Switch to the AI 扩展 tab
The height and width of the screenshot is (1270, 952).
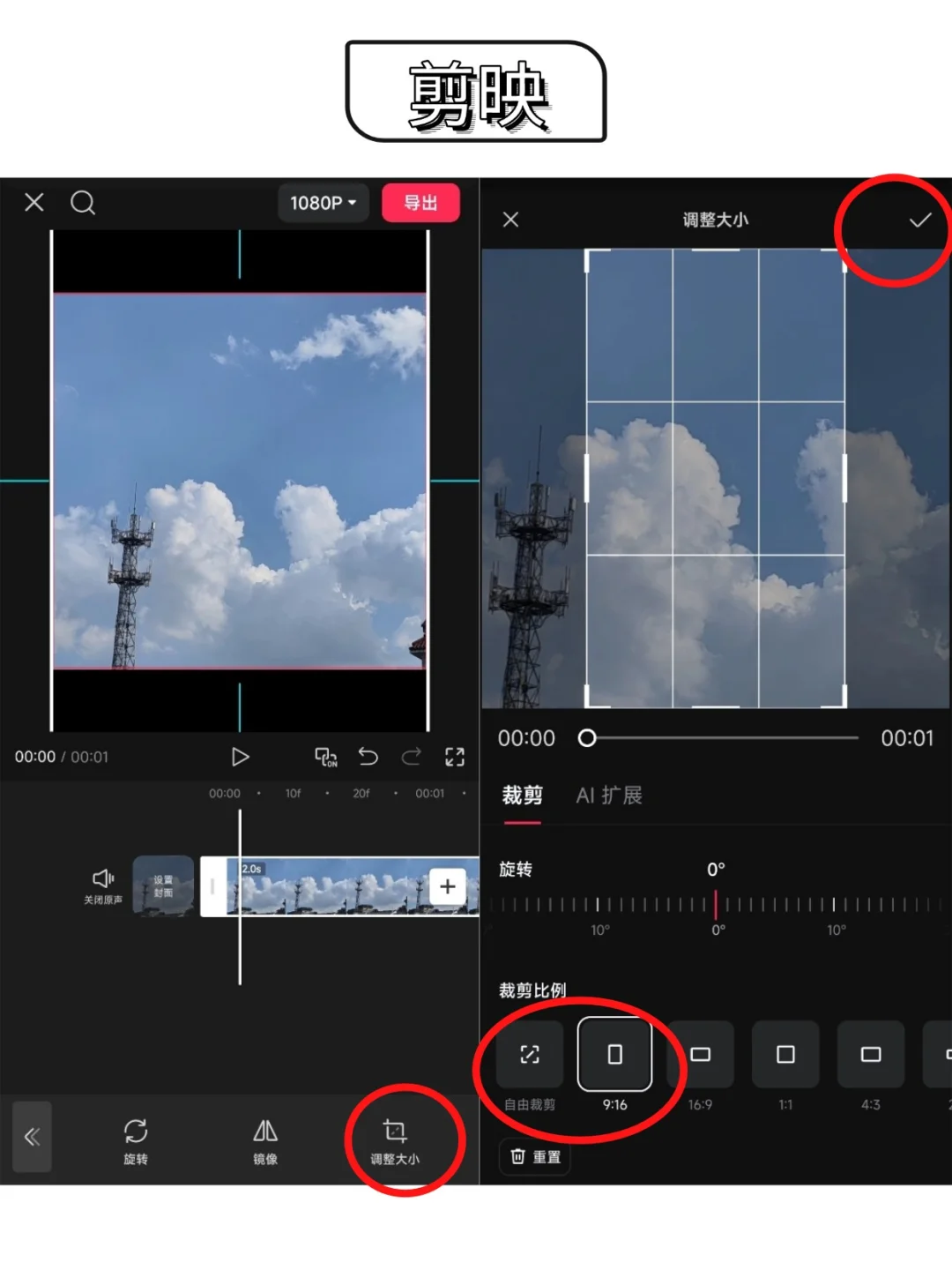(x=609, y=796)
